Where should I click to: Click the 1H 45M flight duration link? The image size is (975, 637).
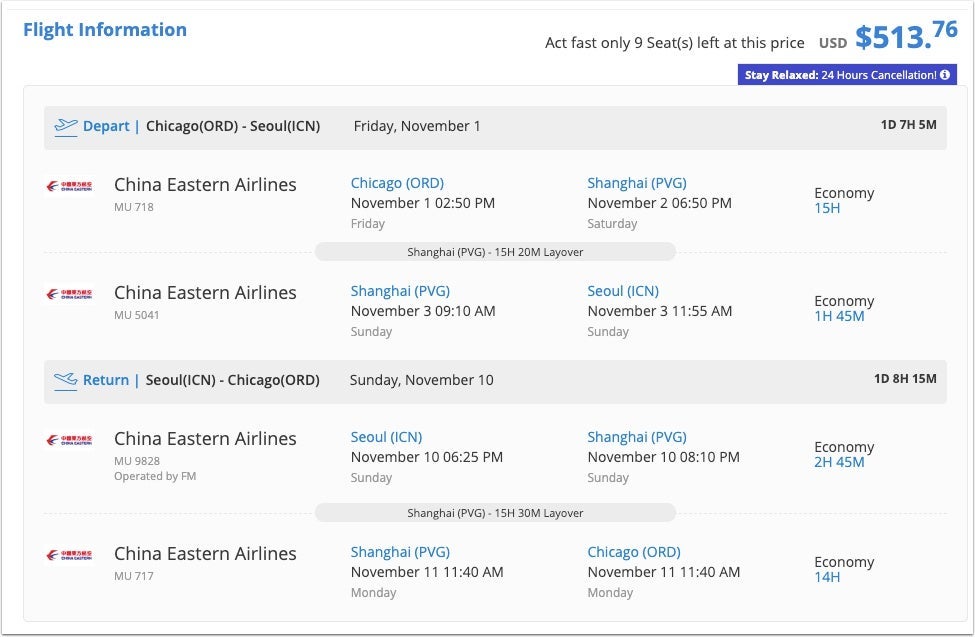pyautogui.click(x=839, y=316)
